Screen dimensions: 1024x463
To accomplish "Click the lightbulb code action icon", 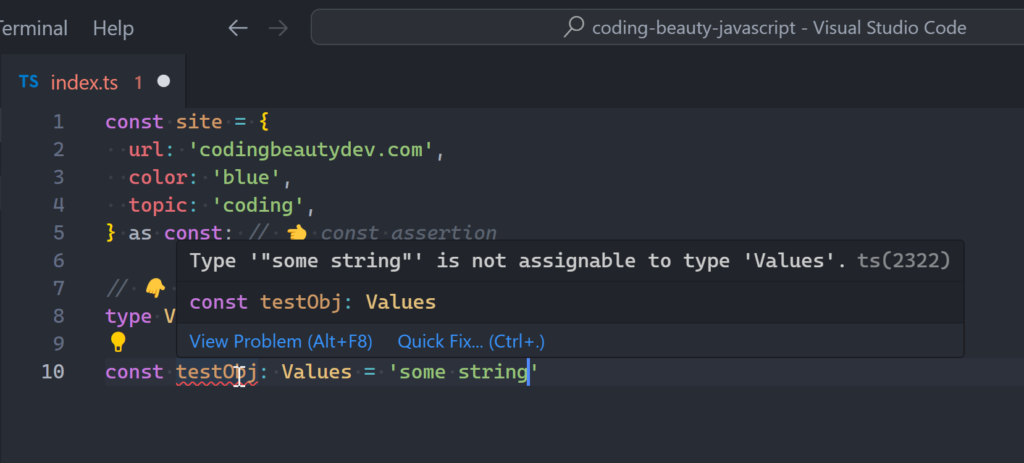I will point(118,342).
